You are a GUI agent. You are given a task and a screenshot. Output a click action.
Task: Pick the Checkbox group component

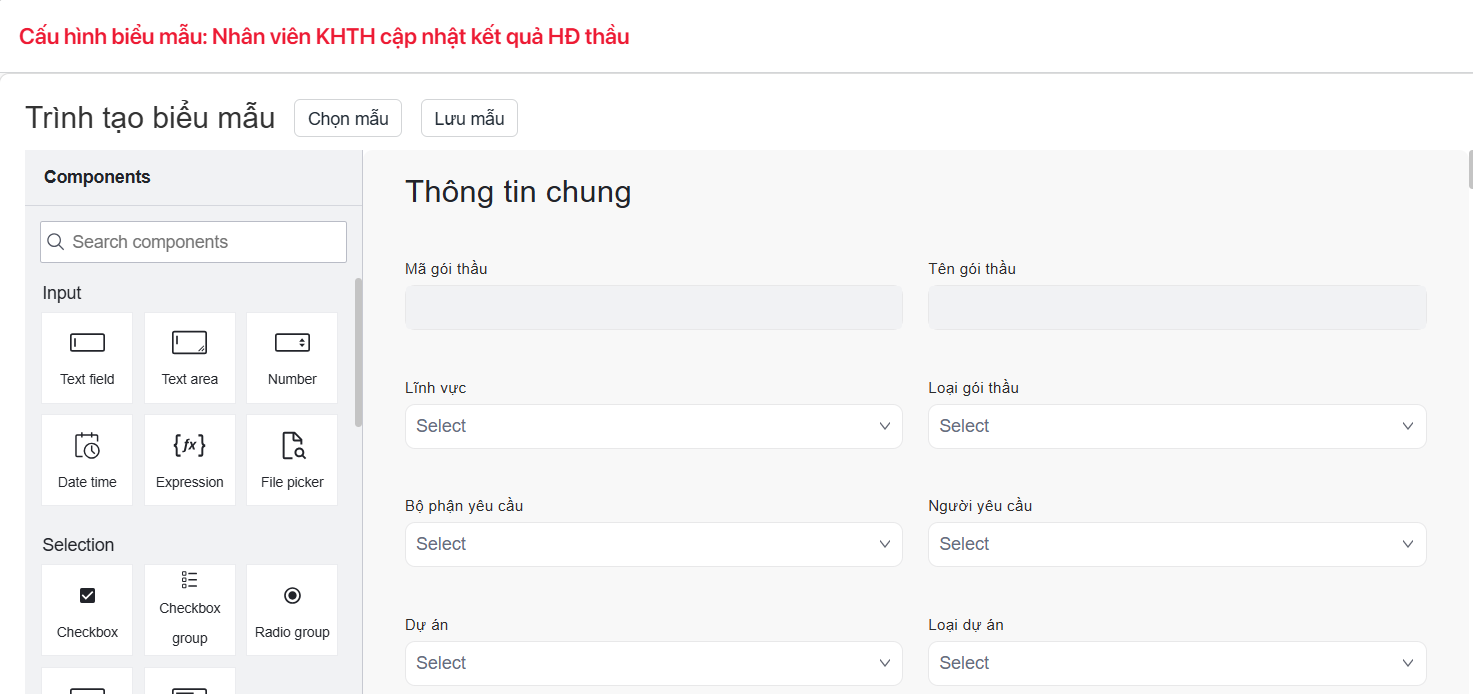click(189, 610)
